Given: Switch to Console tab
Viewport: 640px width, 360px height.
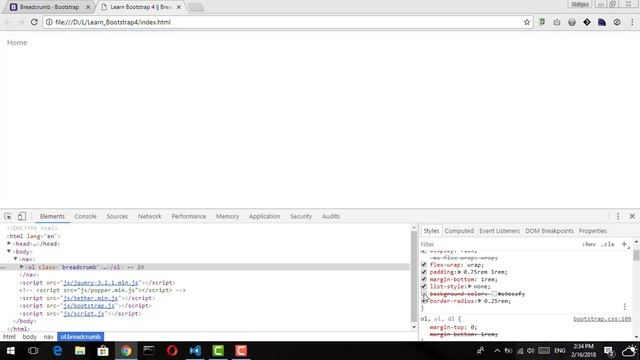Looking at the screenshot, I should (x=85, y=216).
